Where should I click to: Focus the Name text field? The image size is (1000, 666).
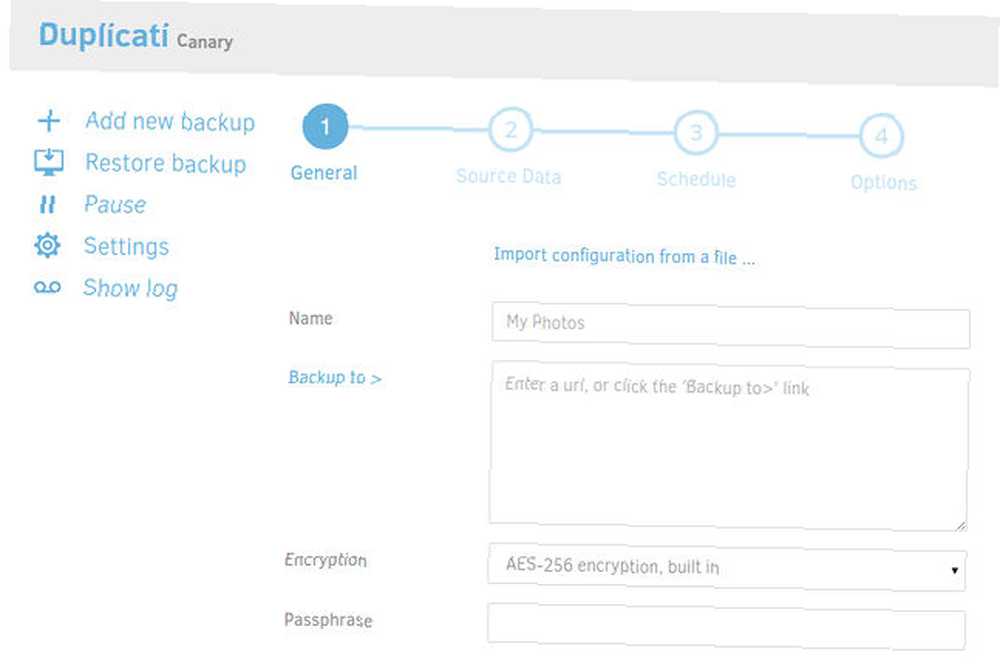coord(731,326)
